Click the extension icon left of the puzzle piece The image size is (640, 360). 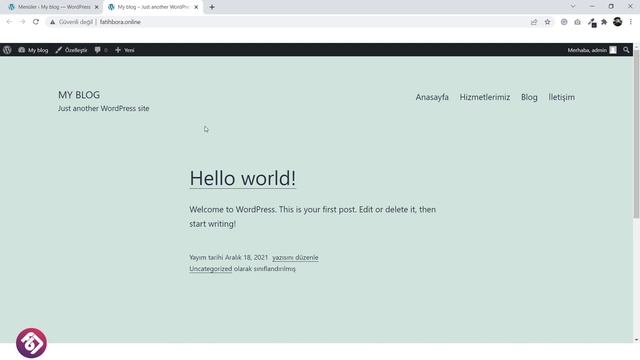(x=592, y=22)
